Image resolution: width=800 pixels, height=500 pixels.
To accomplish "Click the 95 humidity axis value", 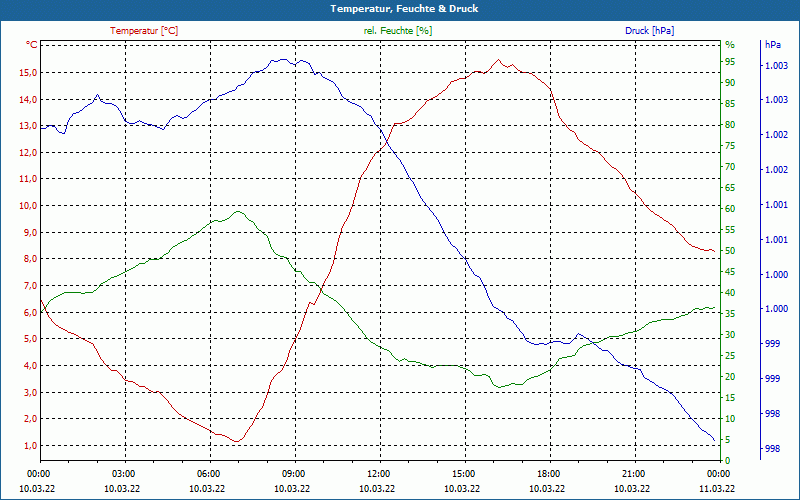I will (730, 62).
